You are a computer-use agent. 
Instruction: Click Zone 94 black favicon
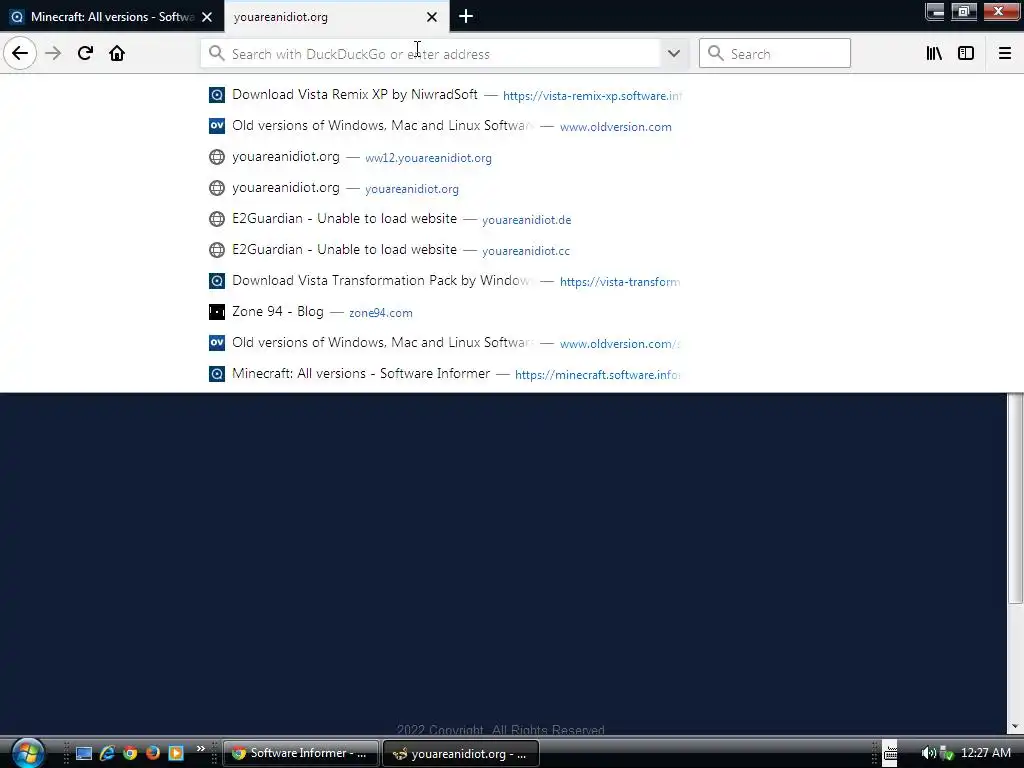pos(217,312)
